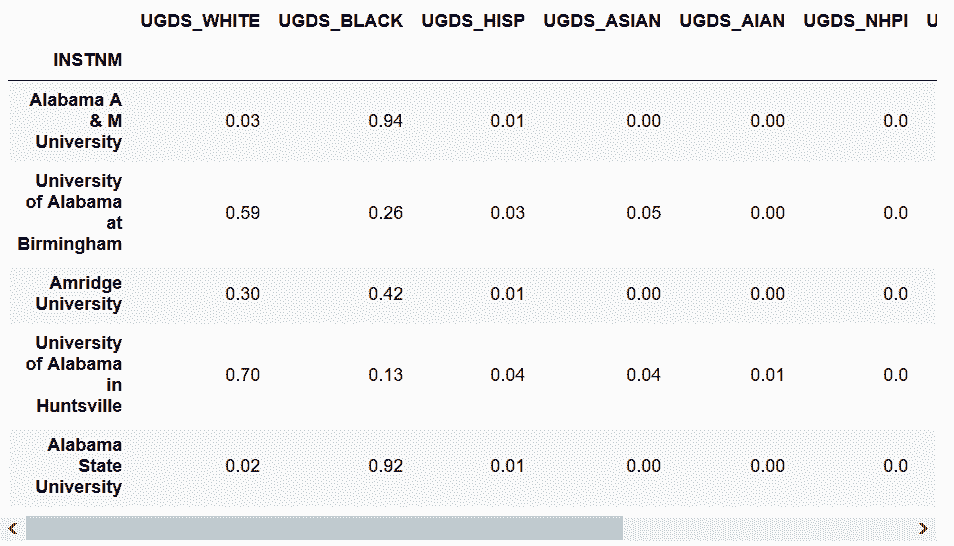Image resolution: width=954 pixels, height=546 pixels.
Task: Click the right scroll arrow
Action: tap(923, 528)
